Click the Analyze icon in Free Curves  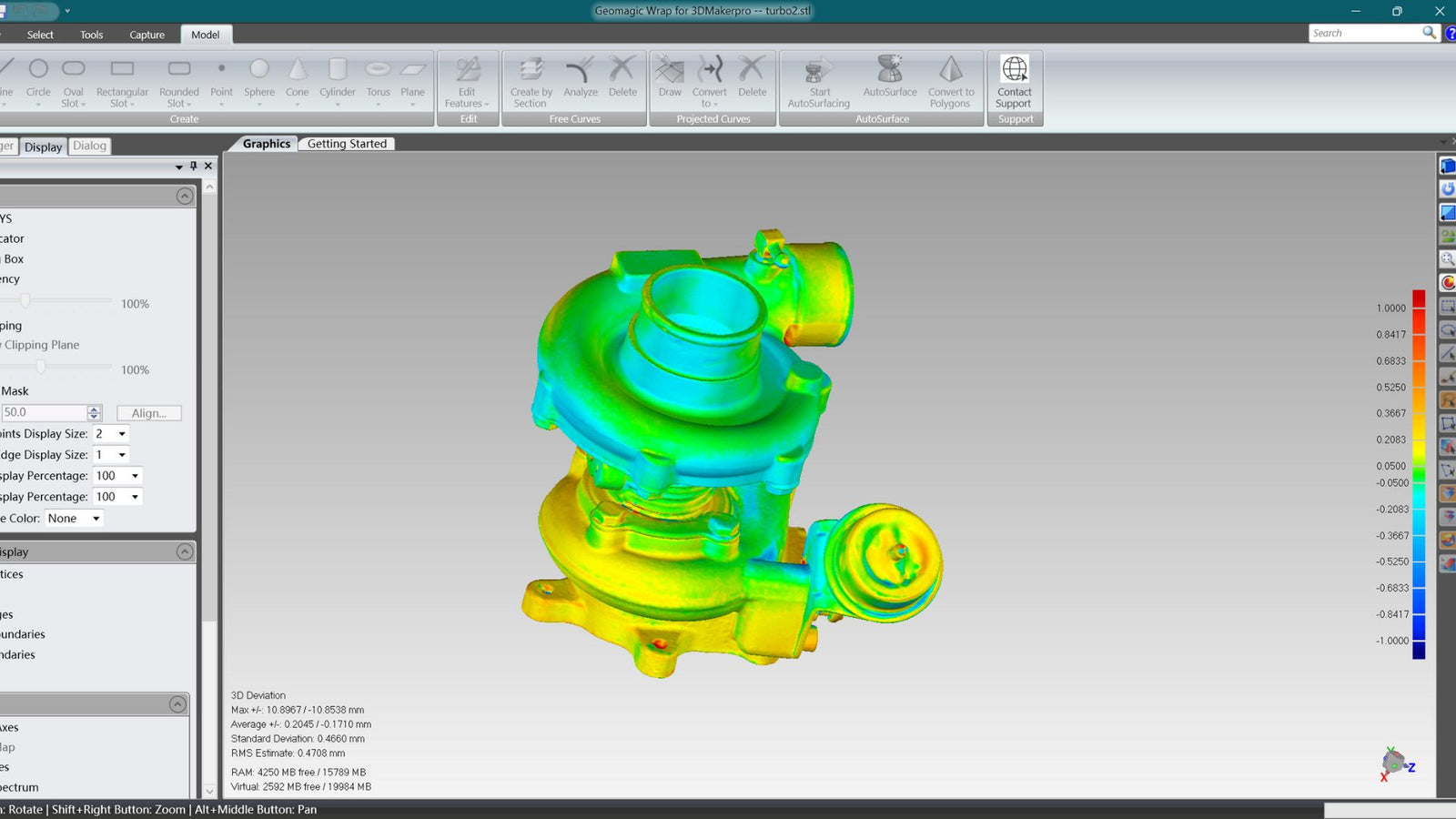click(580, 77)
